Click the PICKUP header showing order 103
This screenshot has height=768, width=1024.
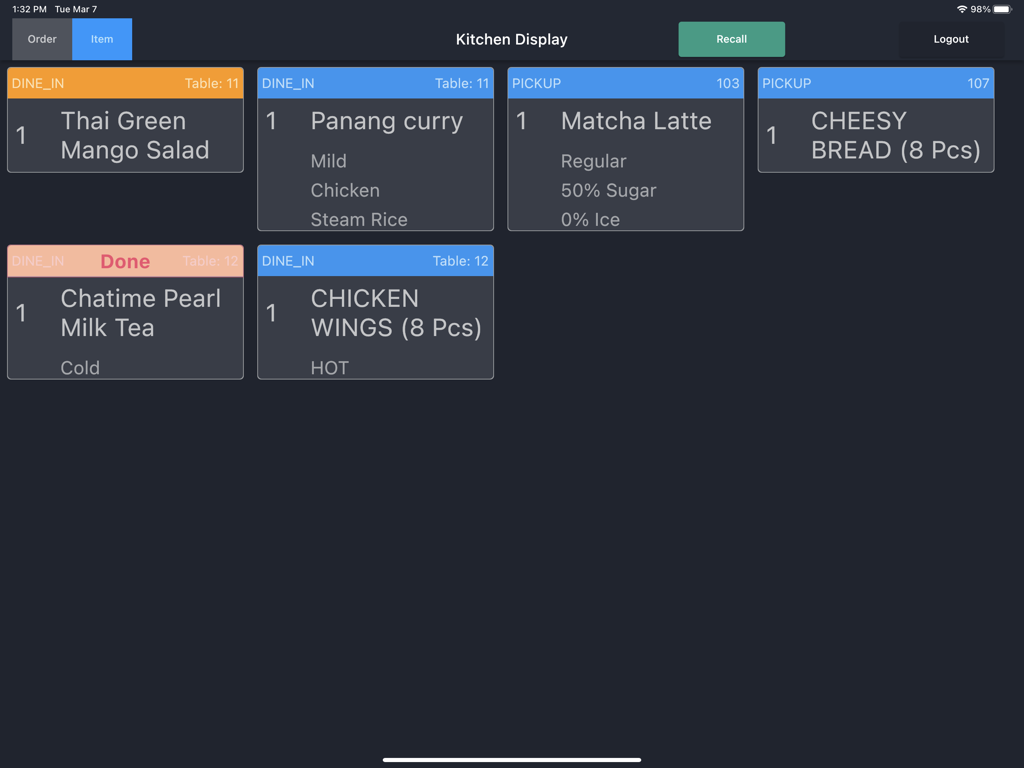(x=625, y=83)
